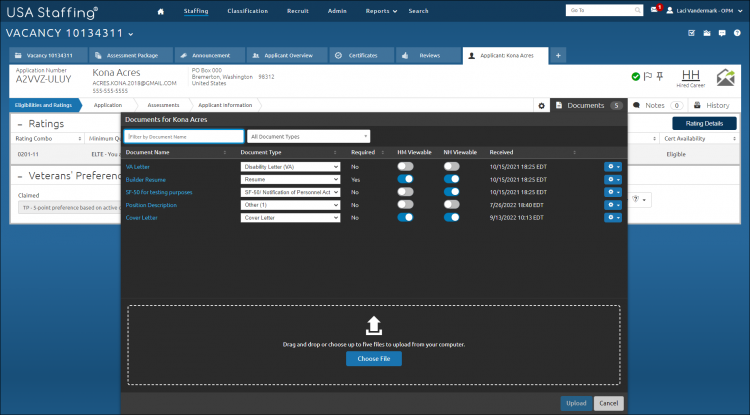The height and width of the screenshot is (415, 750).
Task: Open the Rating Details button
Action: (704, 123)
